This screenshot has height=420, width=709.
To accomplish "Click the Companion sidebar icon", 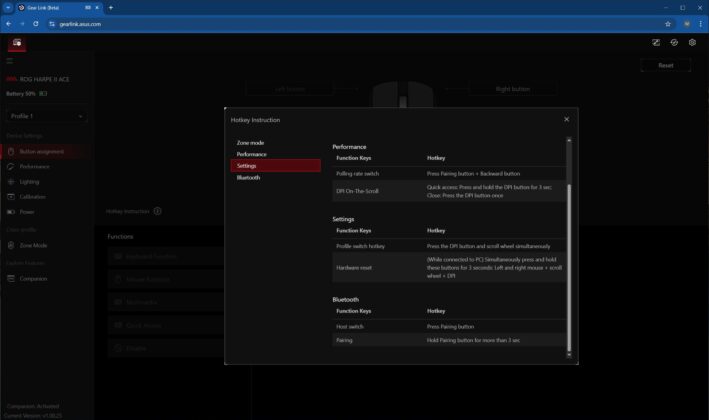I will point(11,279).
